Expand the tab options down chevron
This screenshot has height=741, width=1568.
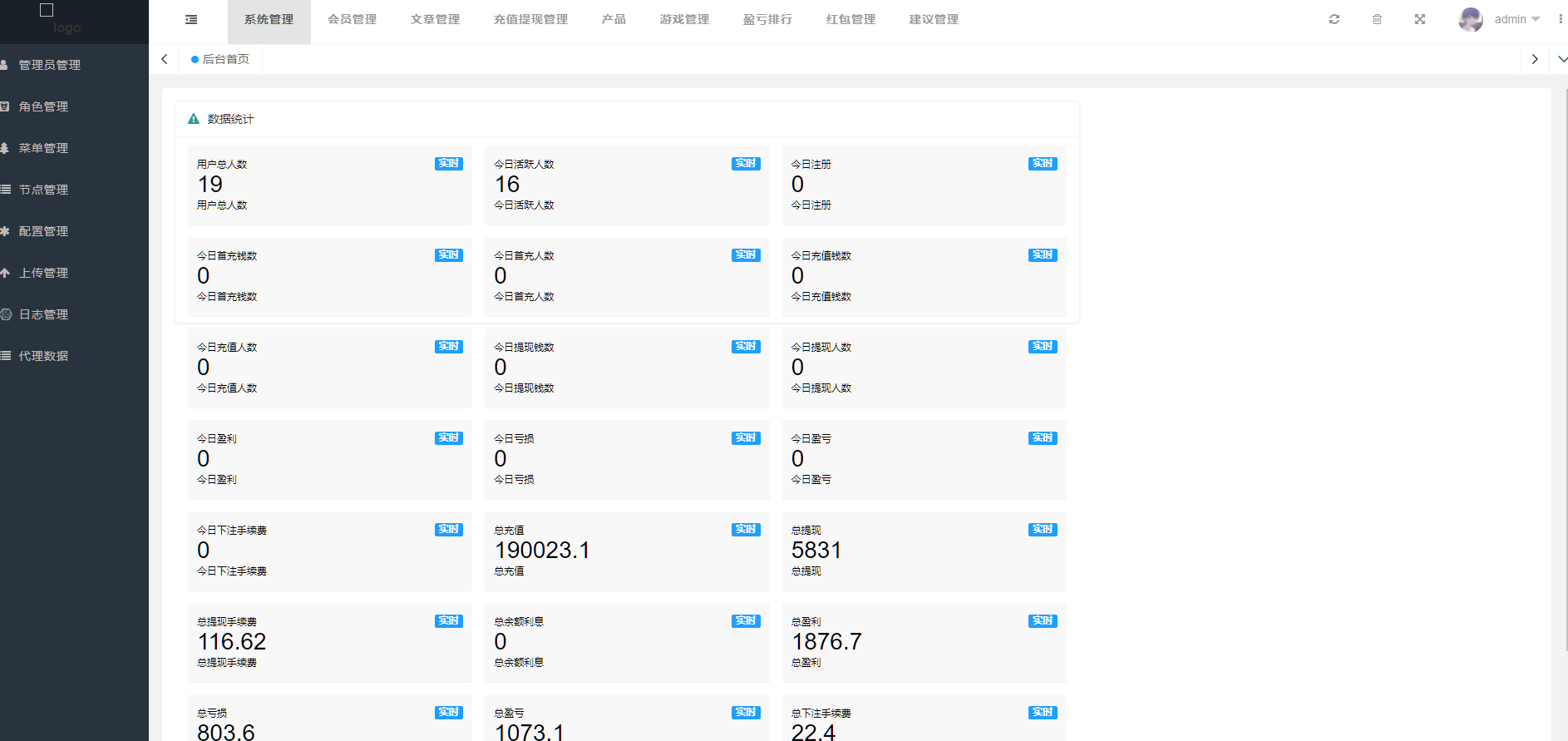(x=1561, y=59)
